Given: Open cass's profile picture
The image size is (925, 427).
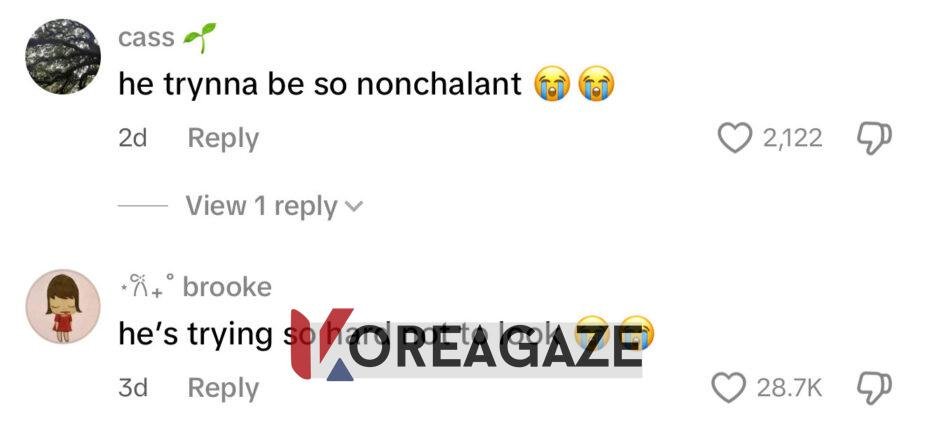Looking at the screenshot, I should click(x=63, y=57).
